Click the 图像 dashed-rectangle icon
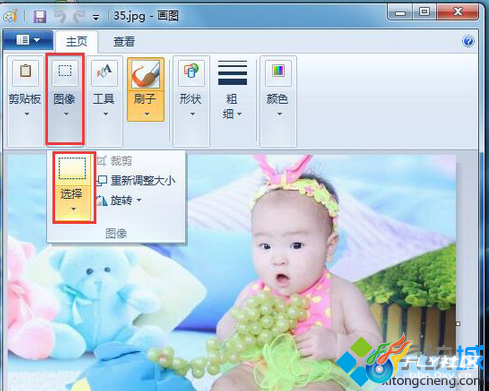 [x=65, y=72]
